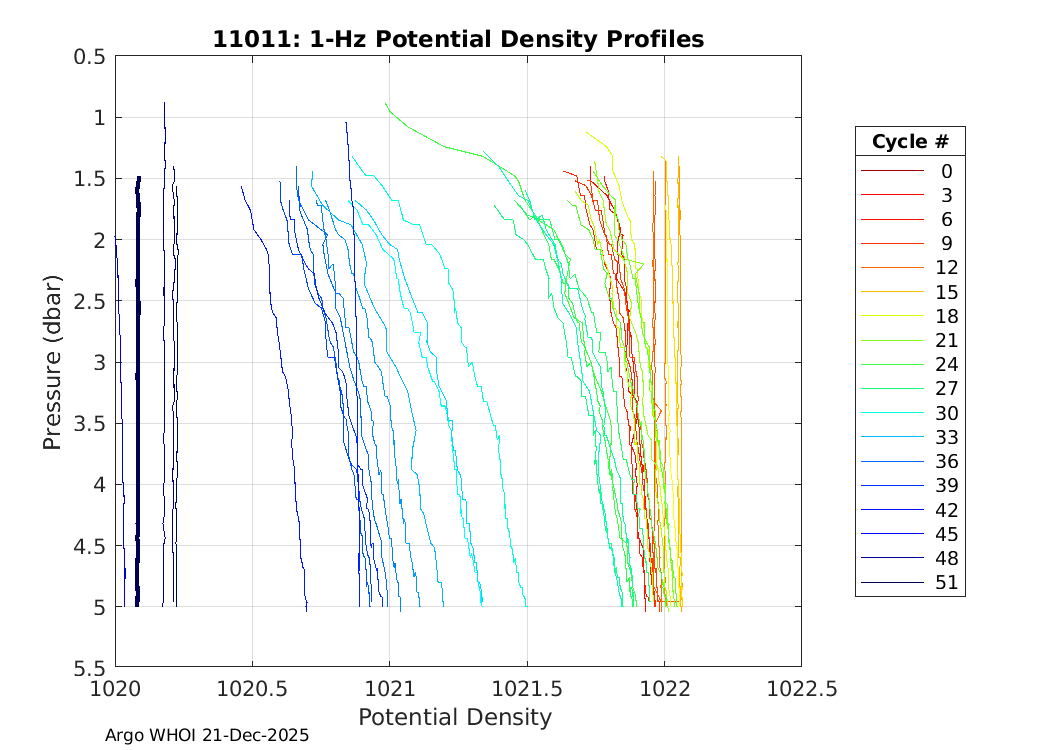Click the dark blue legend line for cycle 51
The image size is (1050, 750).
(x=892, y=582)
